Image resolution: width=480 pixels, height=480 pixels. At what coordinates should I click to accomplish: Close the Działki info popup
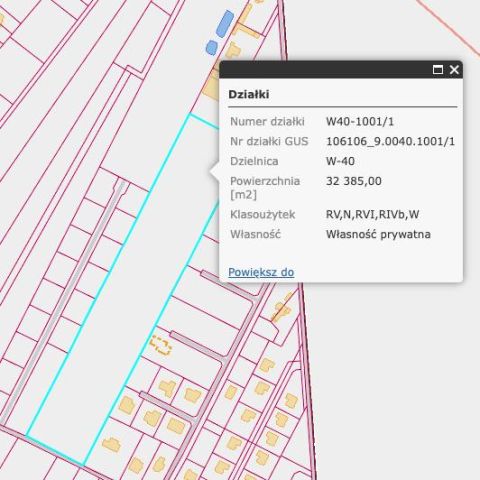pos(454,70)
